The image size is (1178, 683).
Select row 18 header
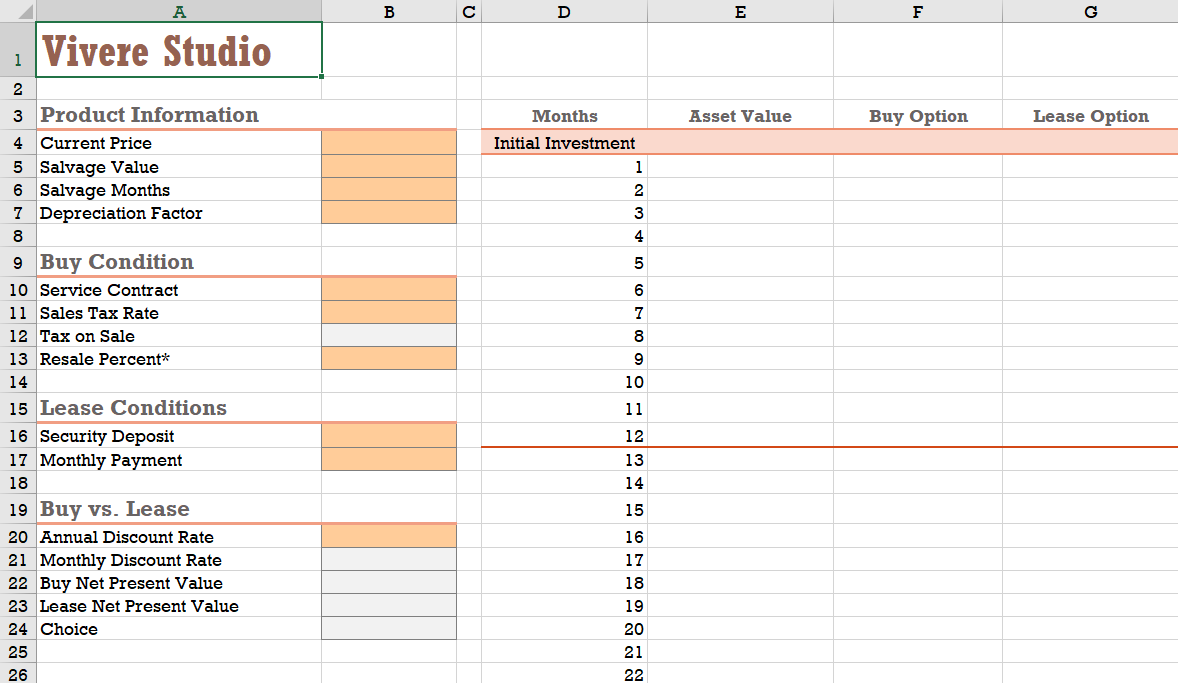[18, 482]
